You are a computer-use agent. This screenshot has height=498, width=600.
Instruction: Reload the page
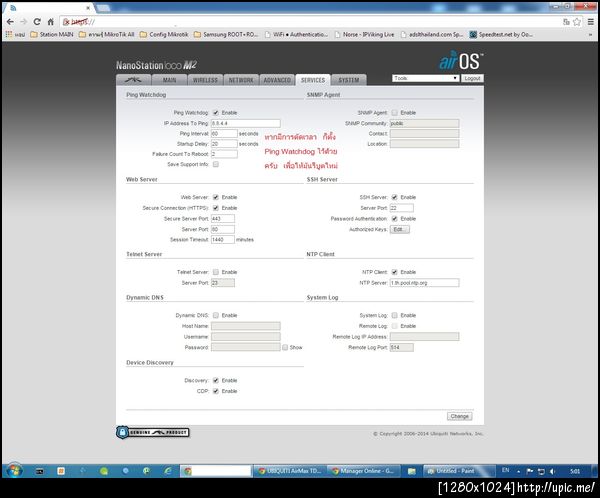tap(37, 22)
